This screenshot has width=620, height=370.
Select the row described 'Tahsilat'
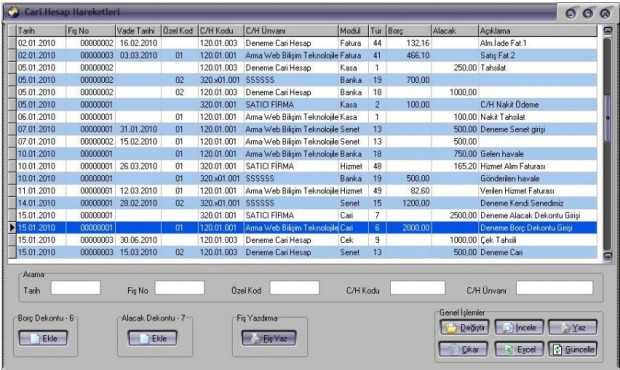(x=302, y=68)
